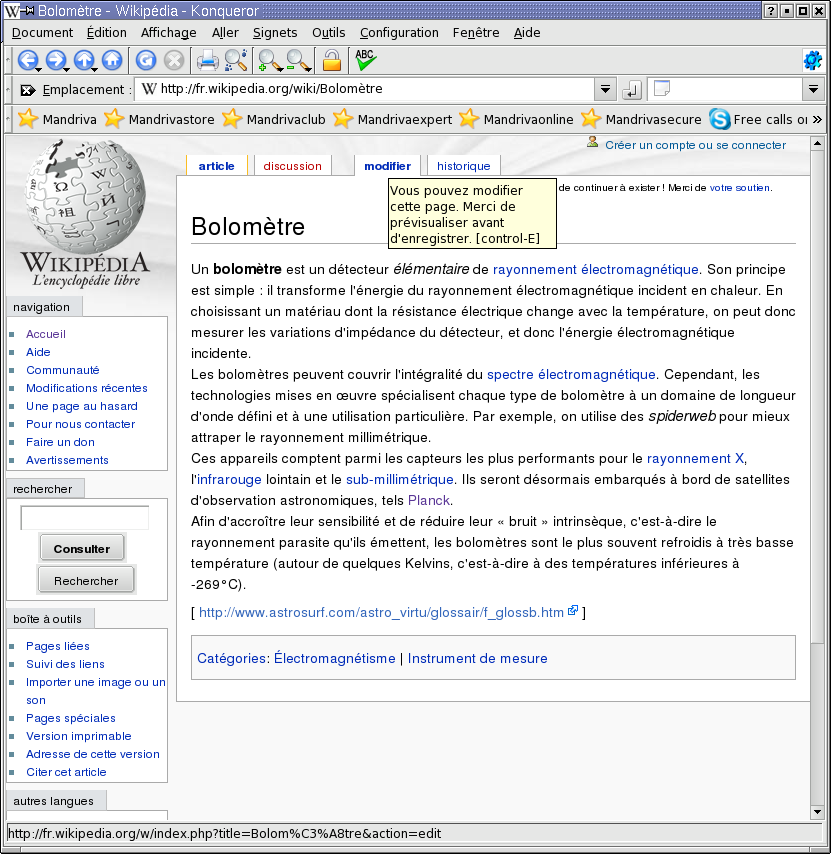Click the Print icon in toolbar

[207, 61]
